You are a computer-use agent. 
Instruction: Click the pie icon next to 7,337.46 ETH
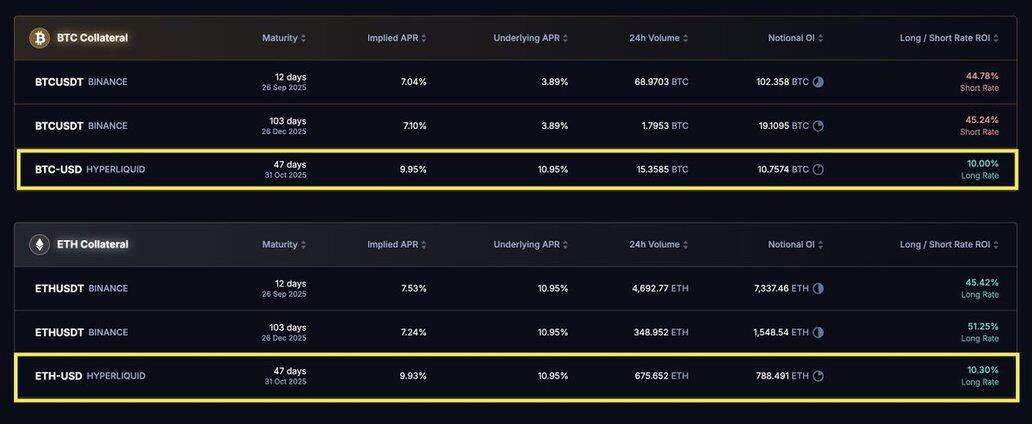[818, 288]
